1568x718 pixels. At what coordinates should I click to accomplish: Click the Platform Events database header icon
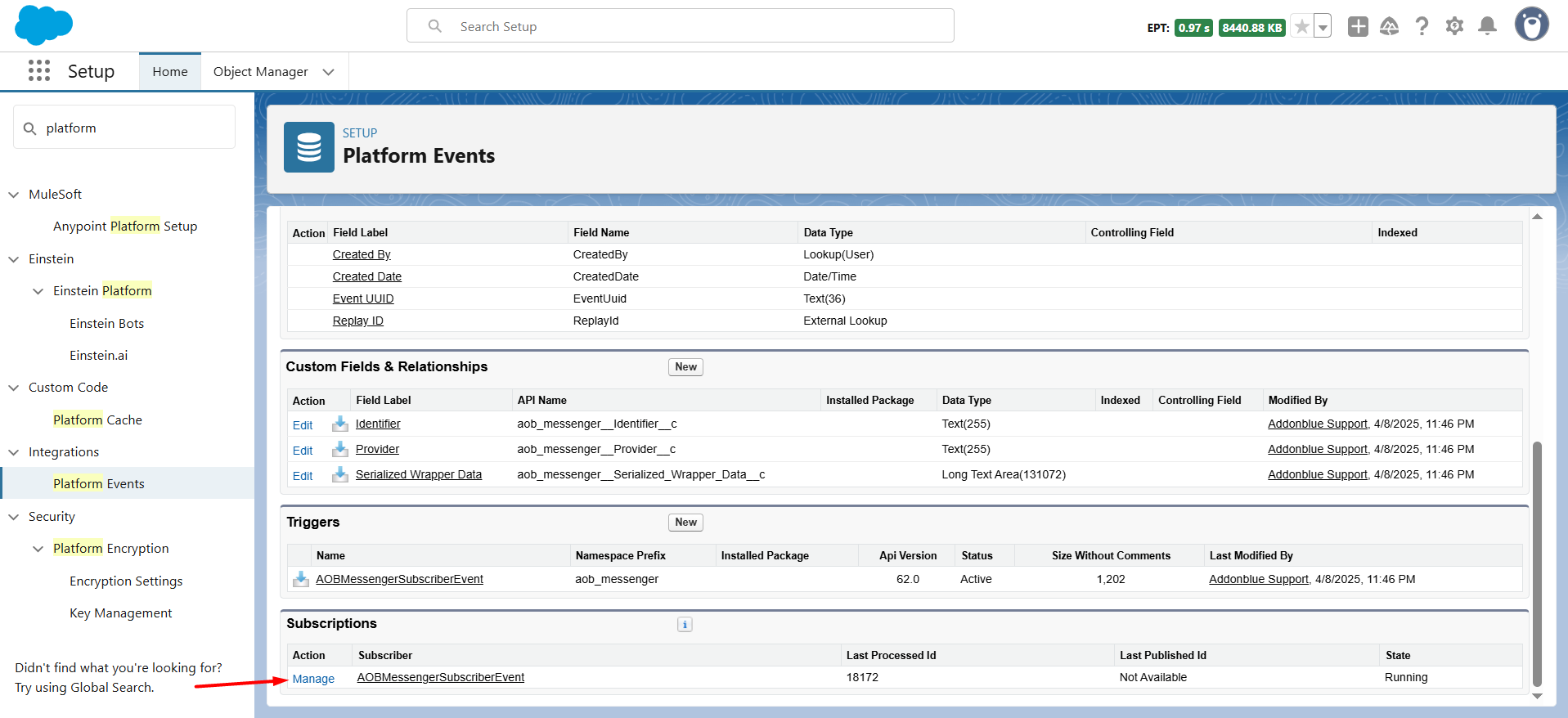(309, 147)
